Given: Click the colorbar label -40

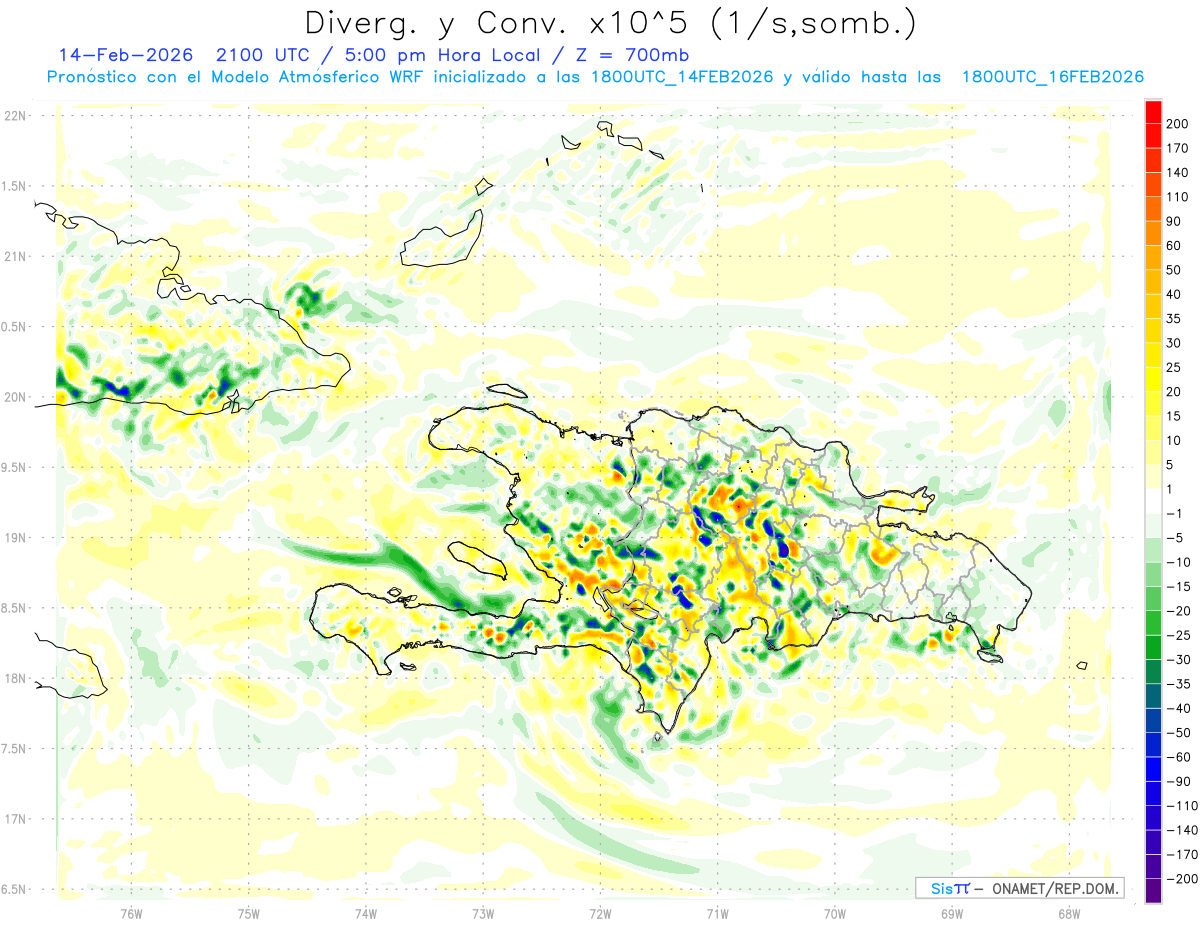Looking at the screenshot, I should (1178, 708).
